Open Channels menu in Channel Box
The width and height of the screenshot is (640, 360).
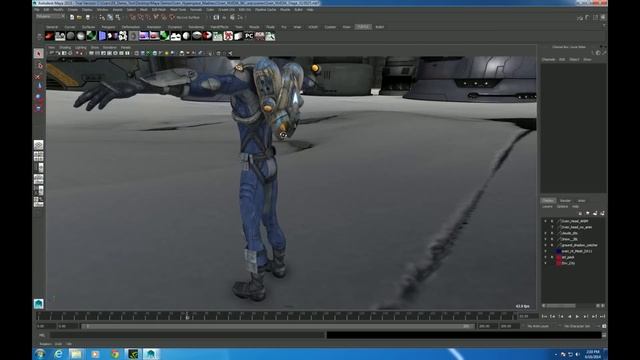(x=548, y=60)
